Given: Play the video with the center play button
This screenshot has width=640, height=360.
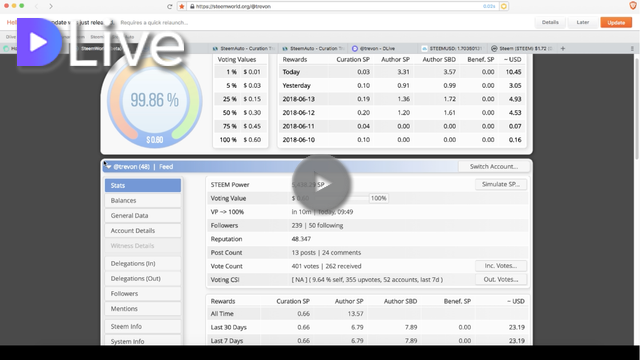Looking at the screenshot, I should pyautogui.click(x=321, y=184).
